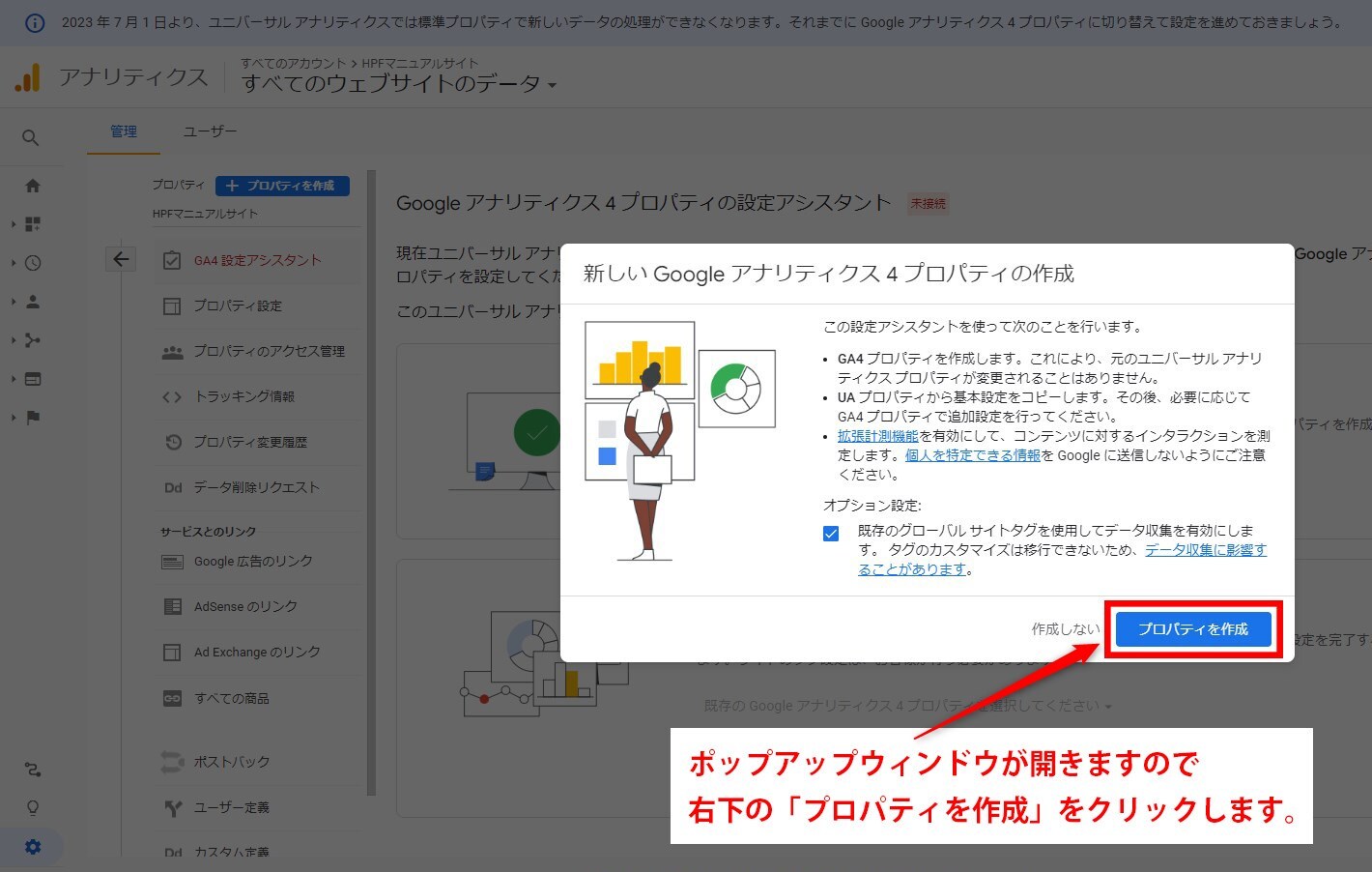Open the データ収集に影響することがあります link
Viewport: 1372px width, 872px height.
[x=1063, y=560]
